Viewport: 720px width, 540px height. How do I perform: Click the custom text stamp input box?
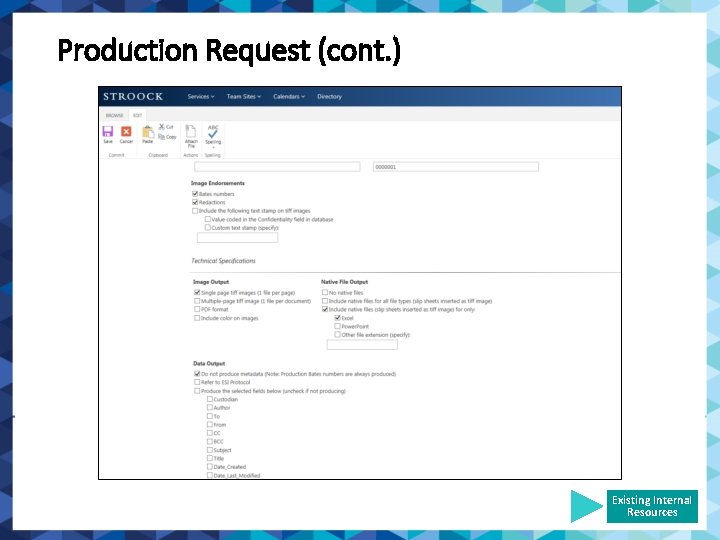click(237, 237)
